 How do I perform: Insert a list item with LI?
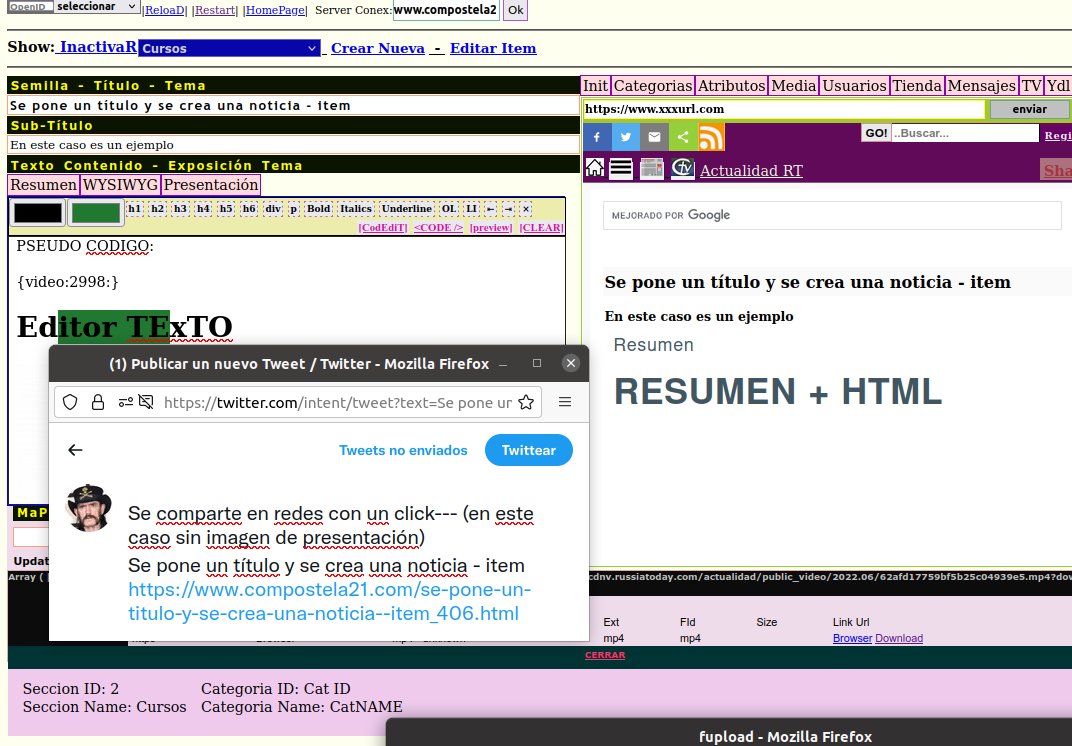click(471, 209)
